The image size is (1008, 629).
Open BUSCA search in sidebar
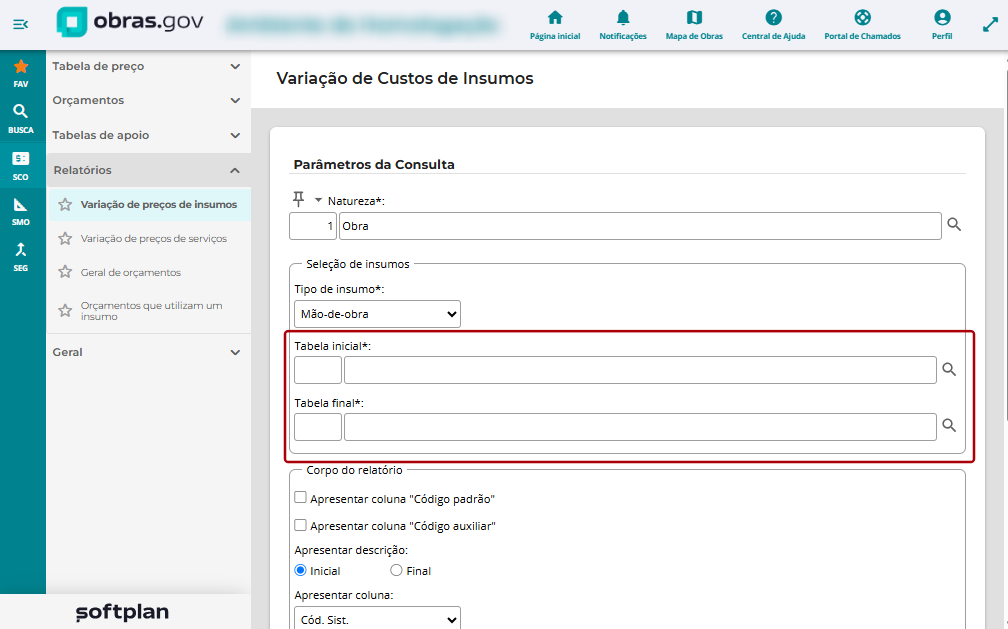[21, 119]
